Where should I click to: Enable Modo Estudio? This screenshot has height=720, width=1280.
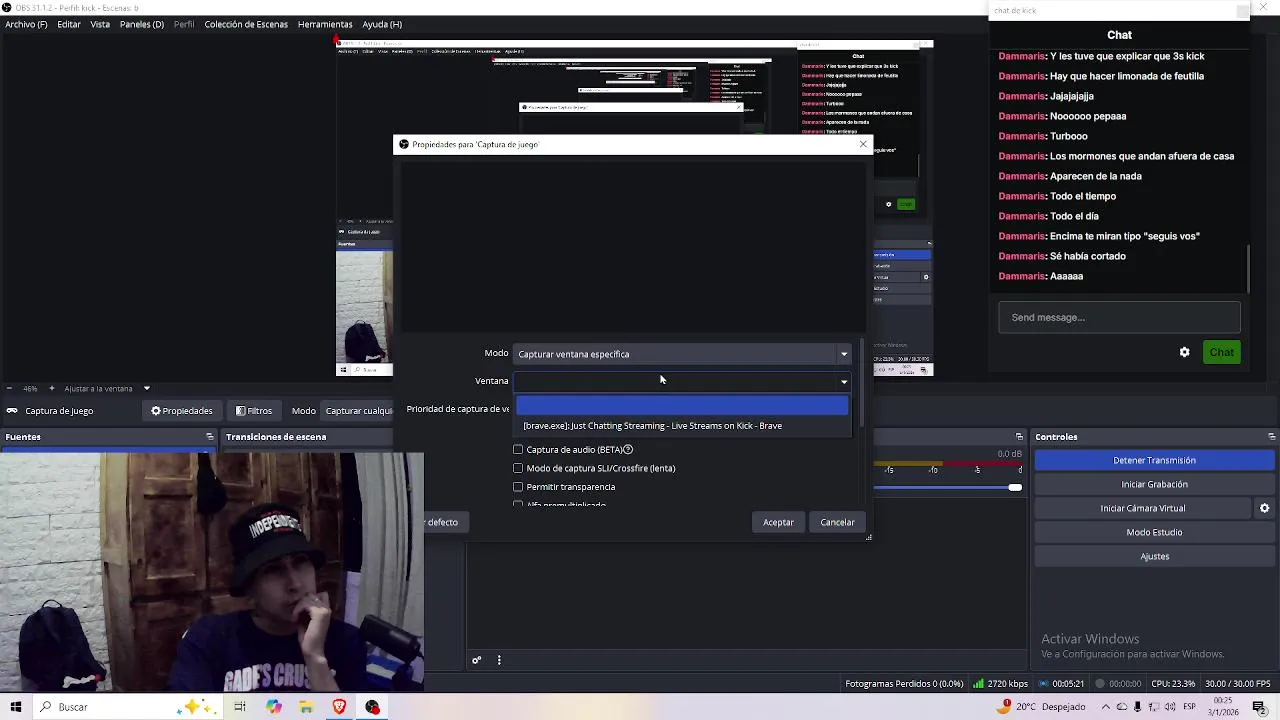pyautogui.click(x=1154, y=532)
